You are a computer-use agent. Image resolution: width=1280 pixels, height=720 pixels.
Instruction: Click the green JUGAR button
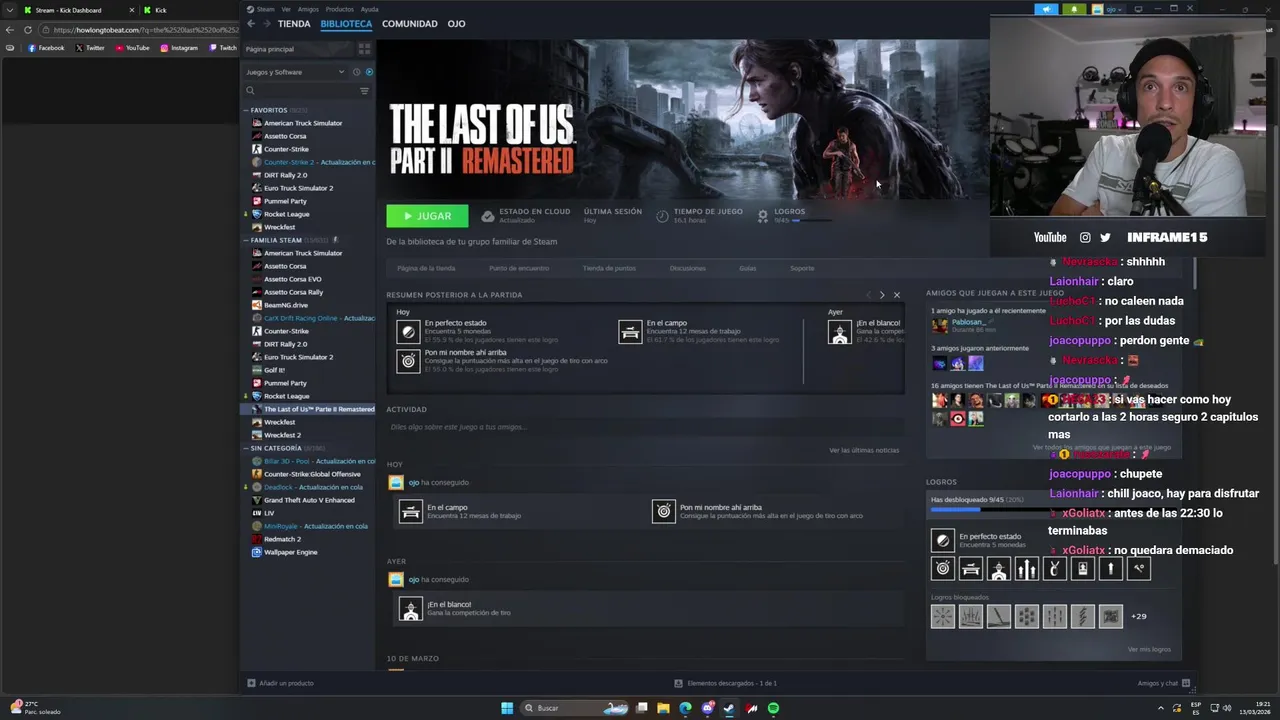[427, 216]
